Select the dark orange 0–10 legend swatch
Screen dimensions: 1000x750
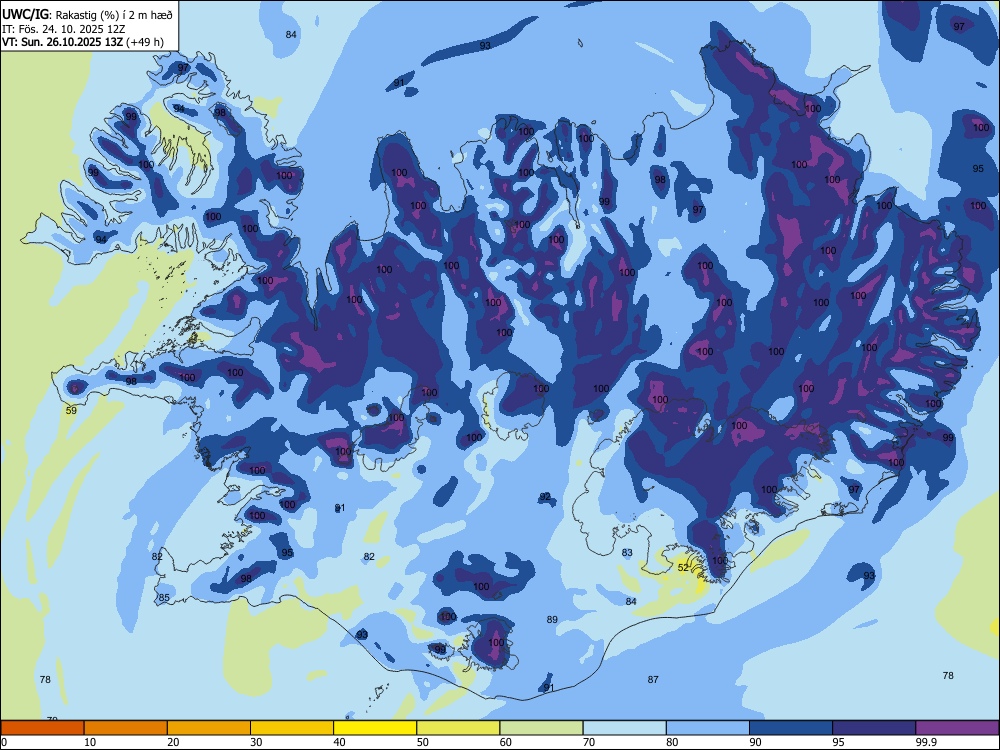click(x=42, y=728)
